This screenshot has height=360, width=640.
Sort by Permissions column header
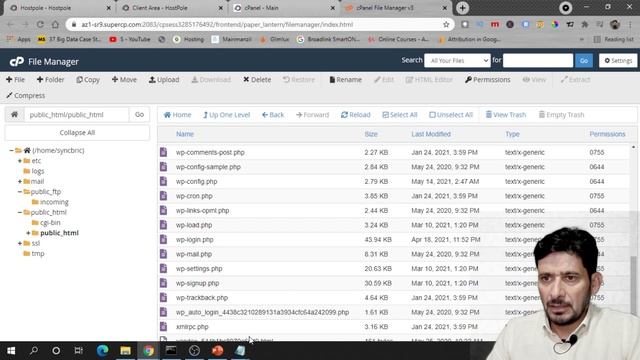pos(607,134)
